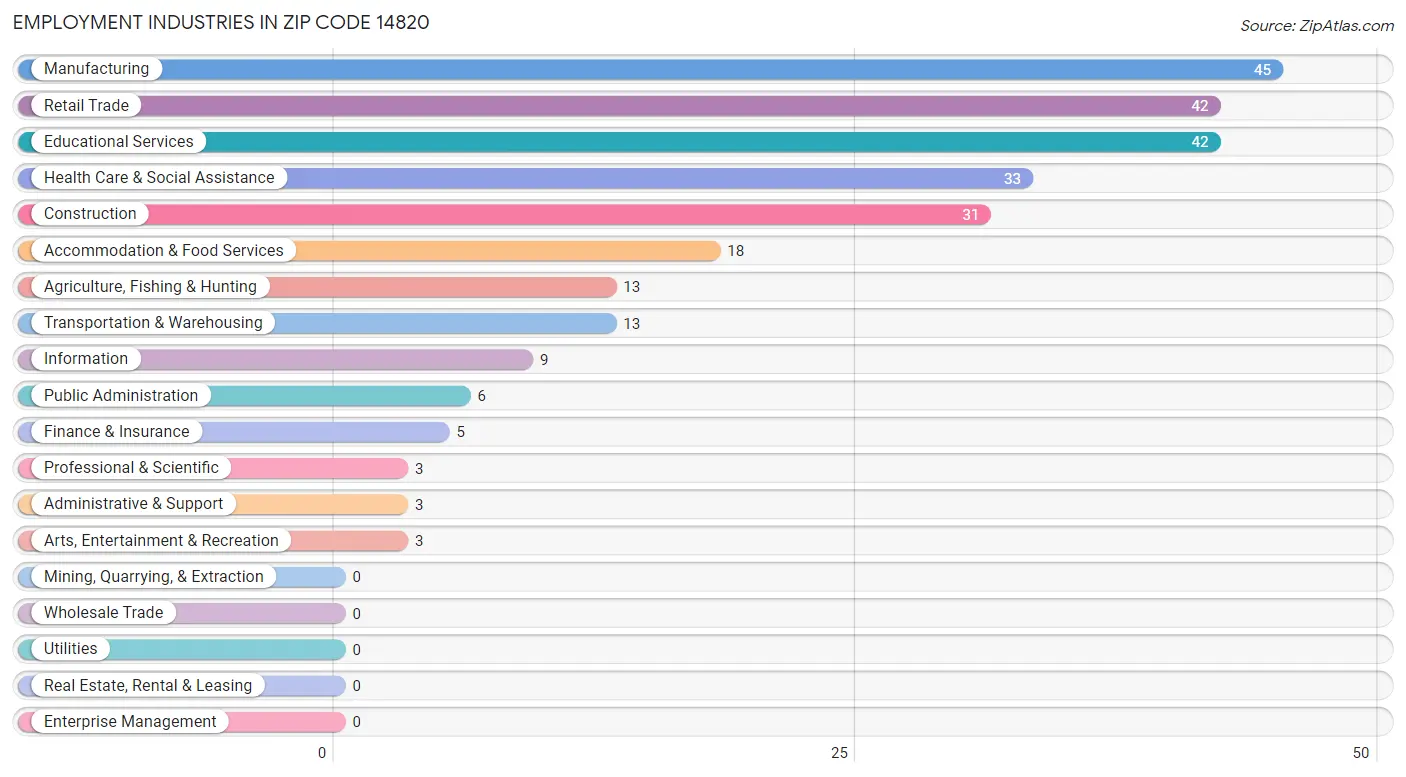Click Administrative & Support label
Viewport: 1406px width, 777px height.
point(134,504)
